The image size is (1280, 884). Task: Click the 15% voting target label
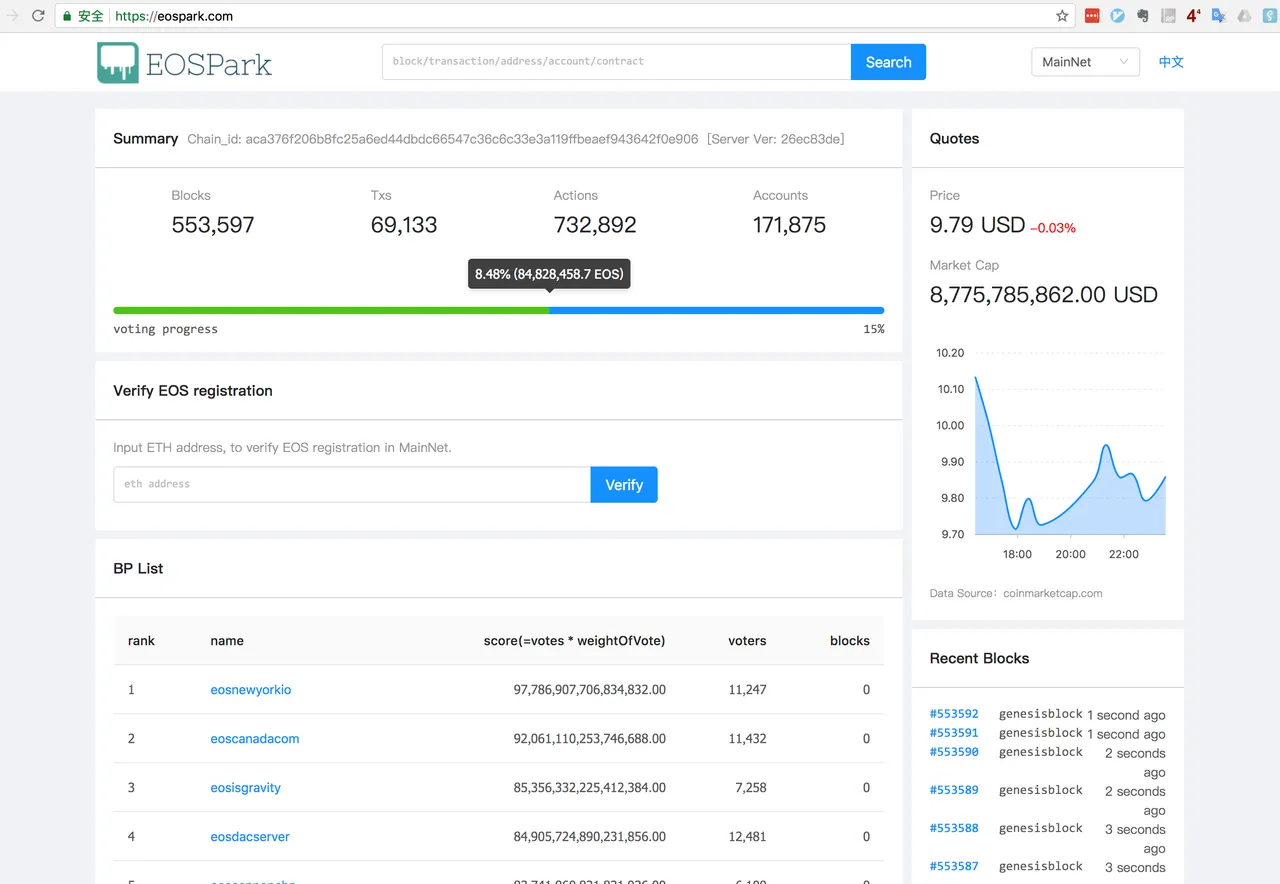click(x=874, y=329)
